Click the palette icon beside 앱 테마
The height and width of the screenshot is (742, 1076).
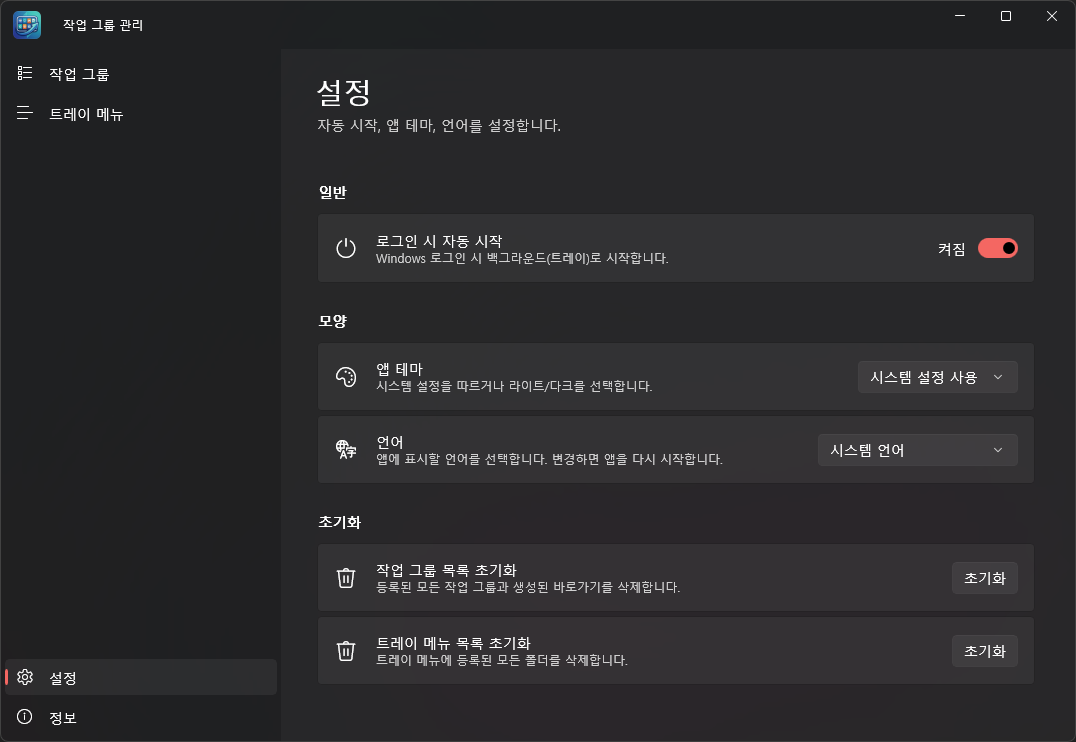[346, 377]
